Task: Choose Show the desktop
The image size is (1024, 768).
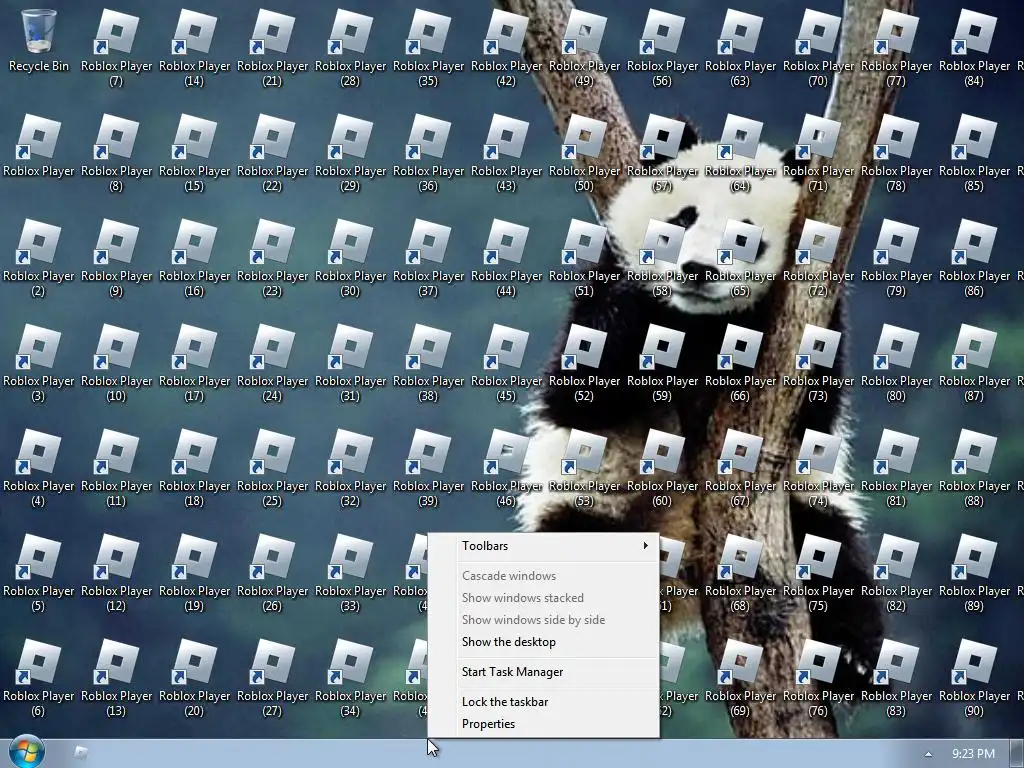Action: (543, 642)
